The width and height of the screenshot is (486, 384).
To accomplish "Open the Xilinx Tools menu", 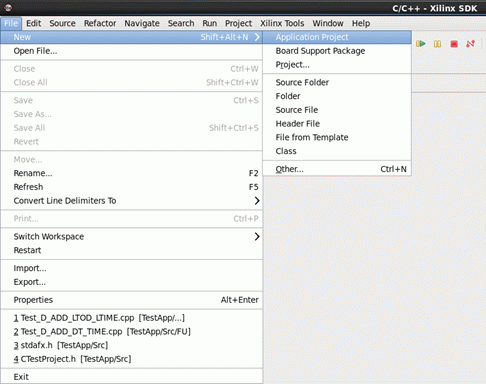I will click(282, 23).
